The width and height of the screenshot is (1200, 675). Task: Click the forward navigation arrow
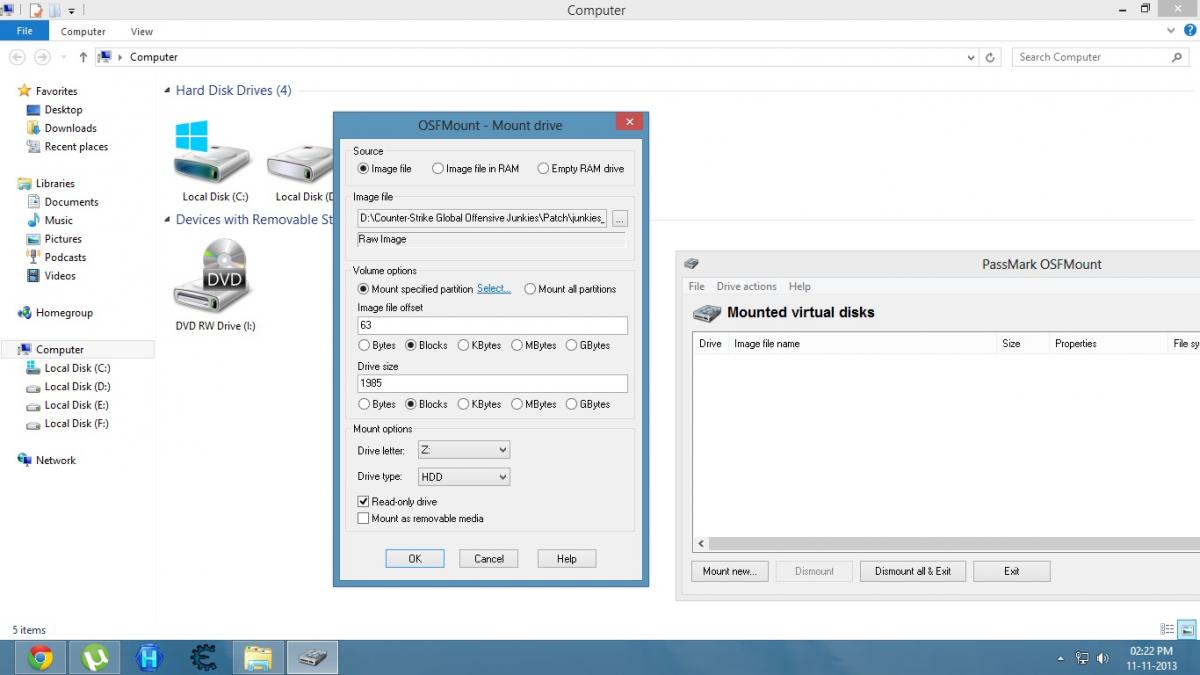point(42,57)
